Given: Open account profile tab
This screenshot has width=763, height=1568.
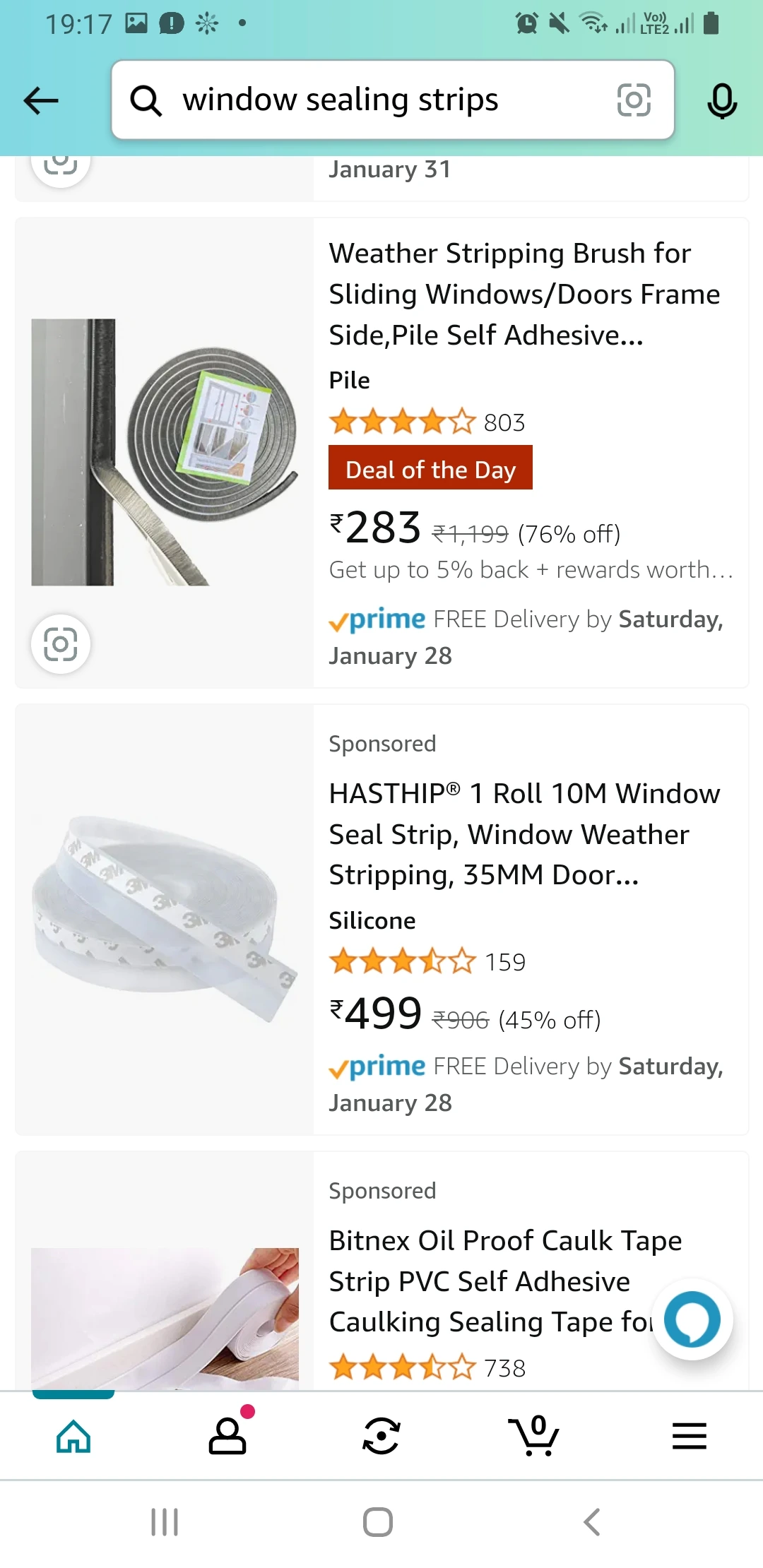Looking at the screenshot, I should [227, 1436].
